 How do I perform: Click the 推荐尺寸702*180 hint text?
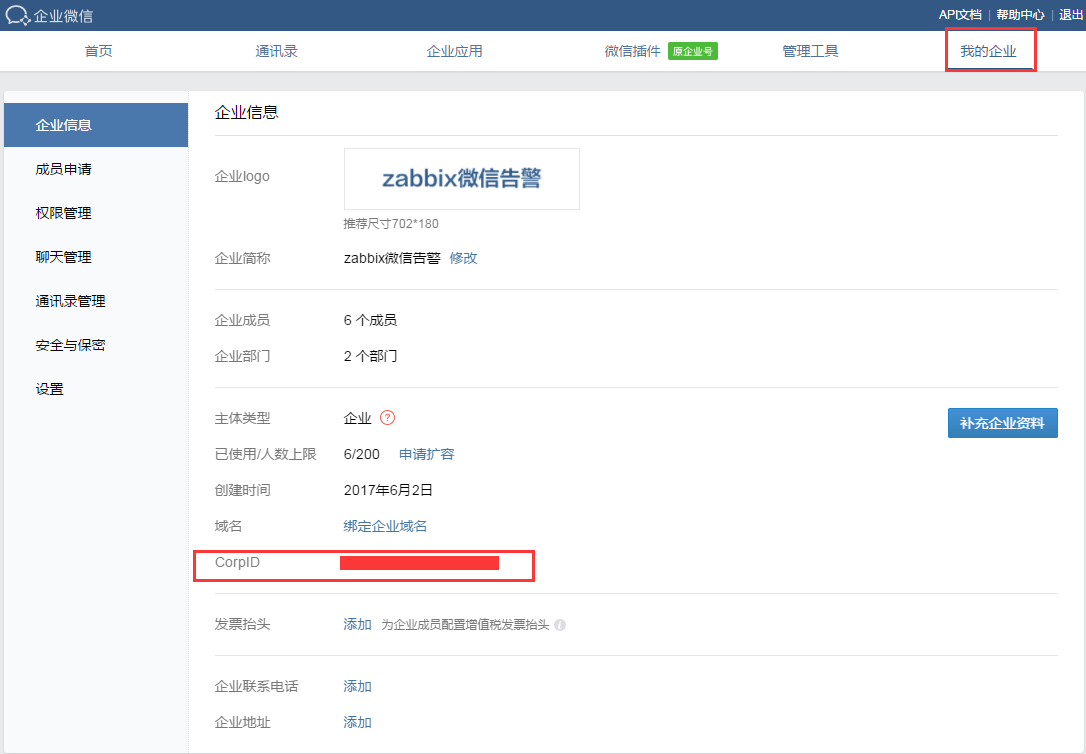391,224
